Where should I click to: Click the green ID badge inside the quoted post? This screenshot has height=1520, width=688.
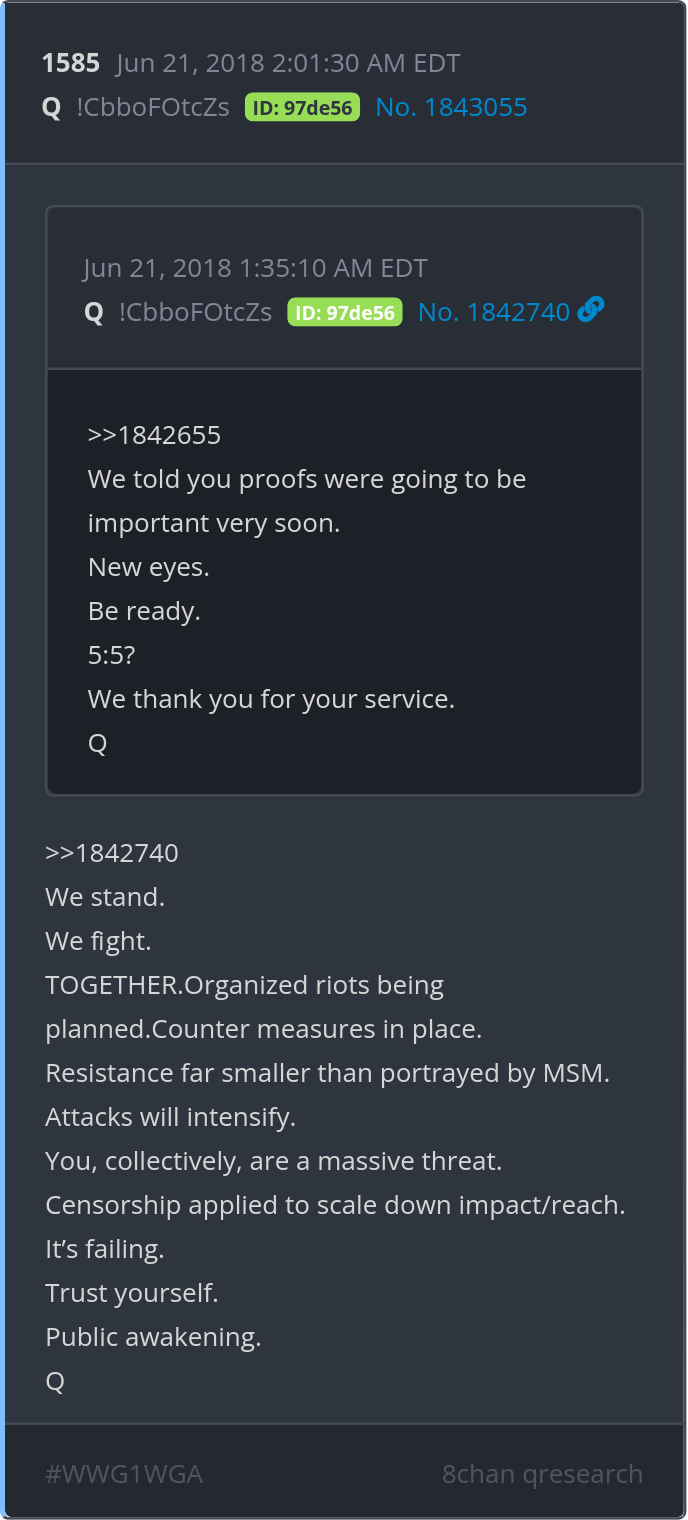345,312
